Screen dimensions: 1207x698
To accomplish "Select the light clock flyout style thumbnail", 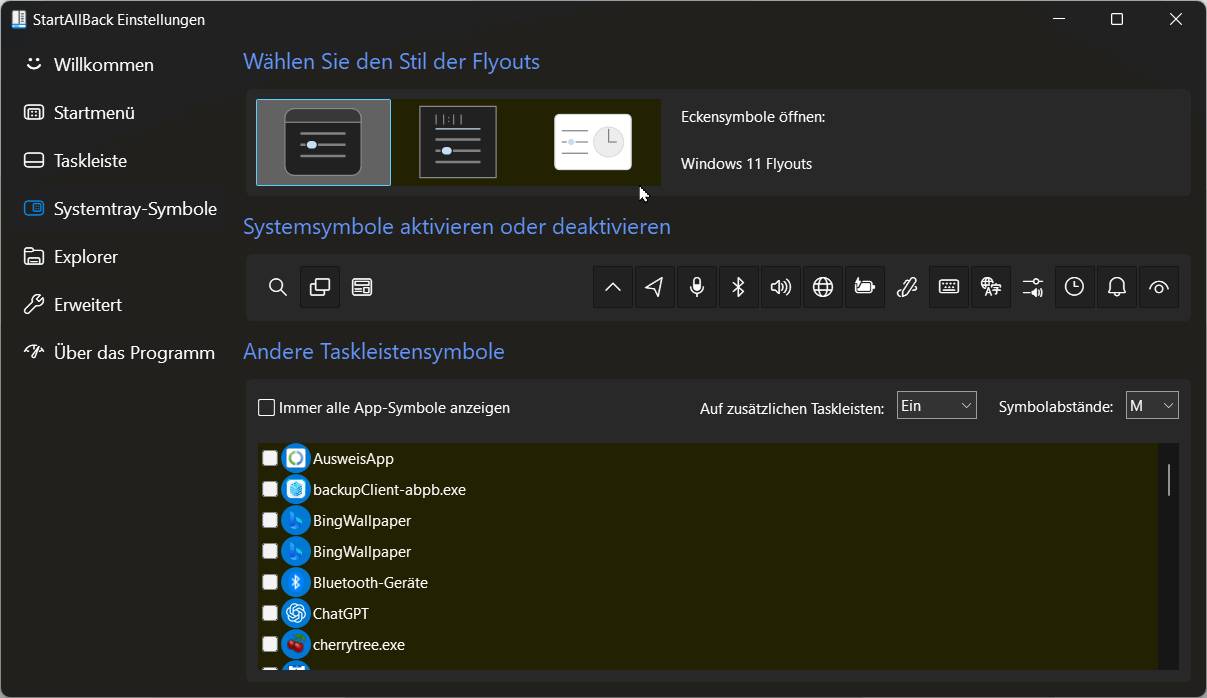I will tap(593, 142).
